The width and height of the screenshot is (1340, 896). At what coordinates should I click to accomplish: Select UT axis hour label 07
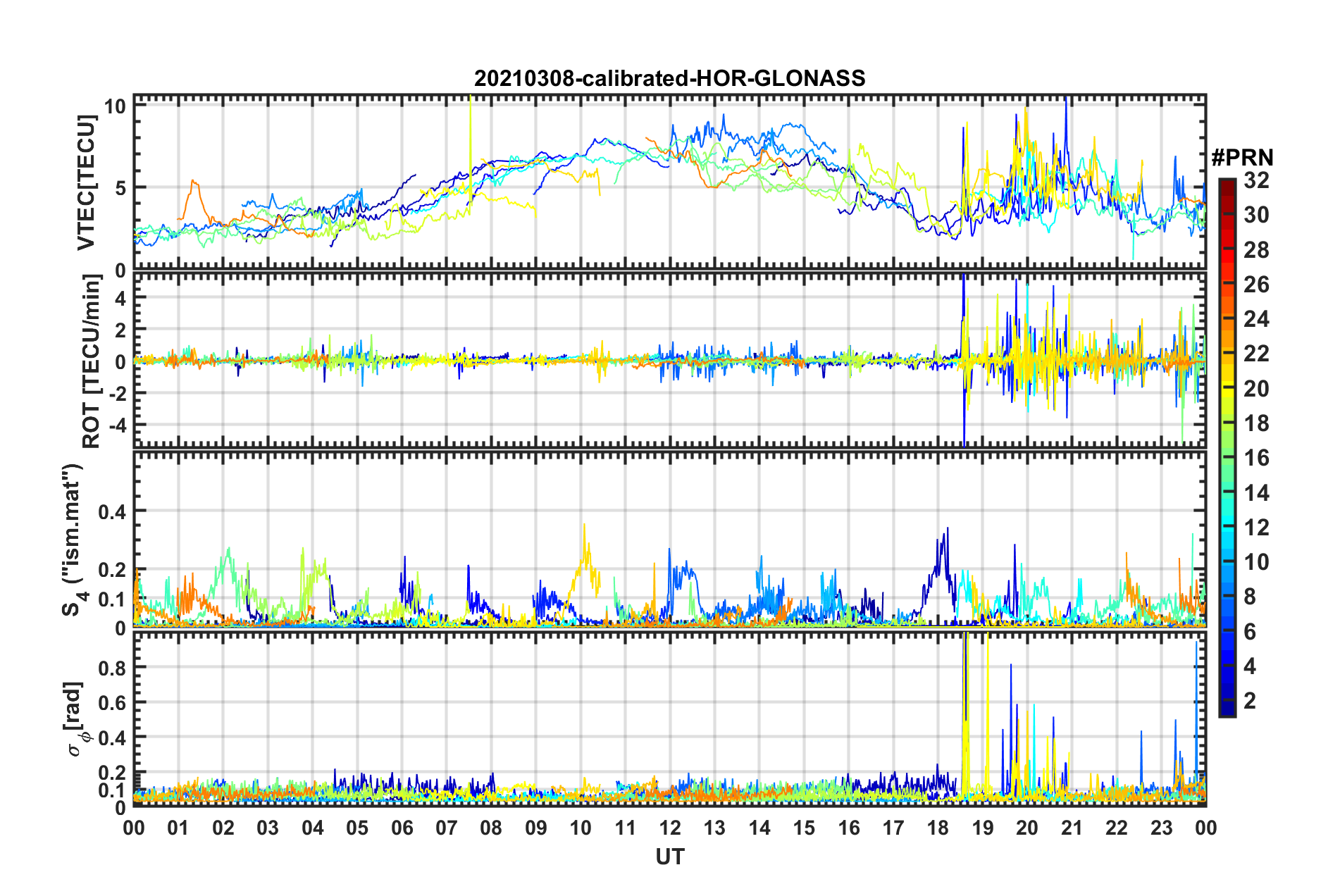tap(447, 828)
